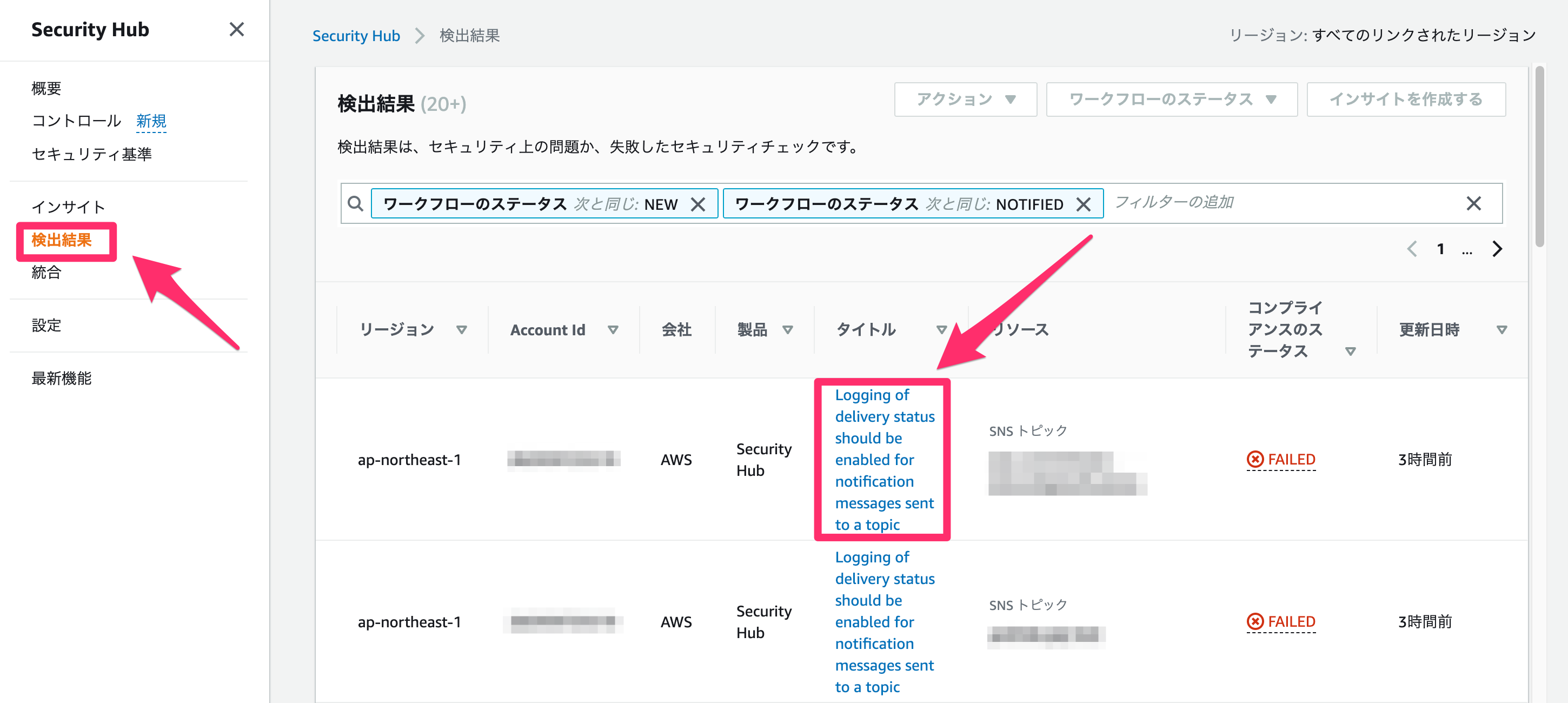Click page number 1 in pagination
Image resolution: width=1568 pixels, height=703 pixels.
(x=1440, y=248)
